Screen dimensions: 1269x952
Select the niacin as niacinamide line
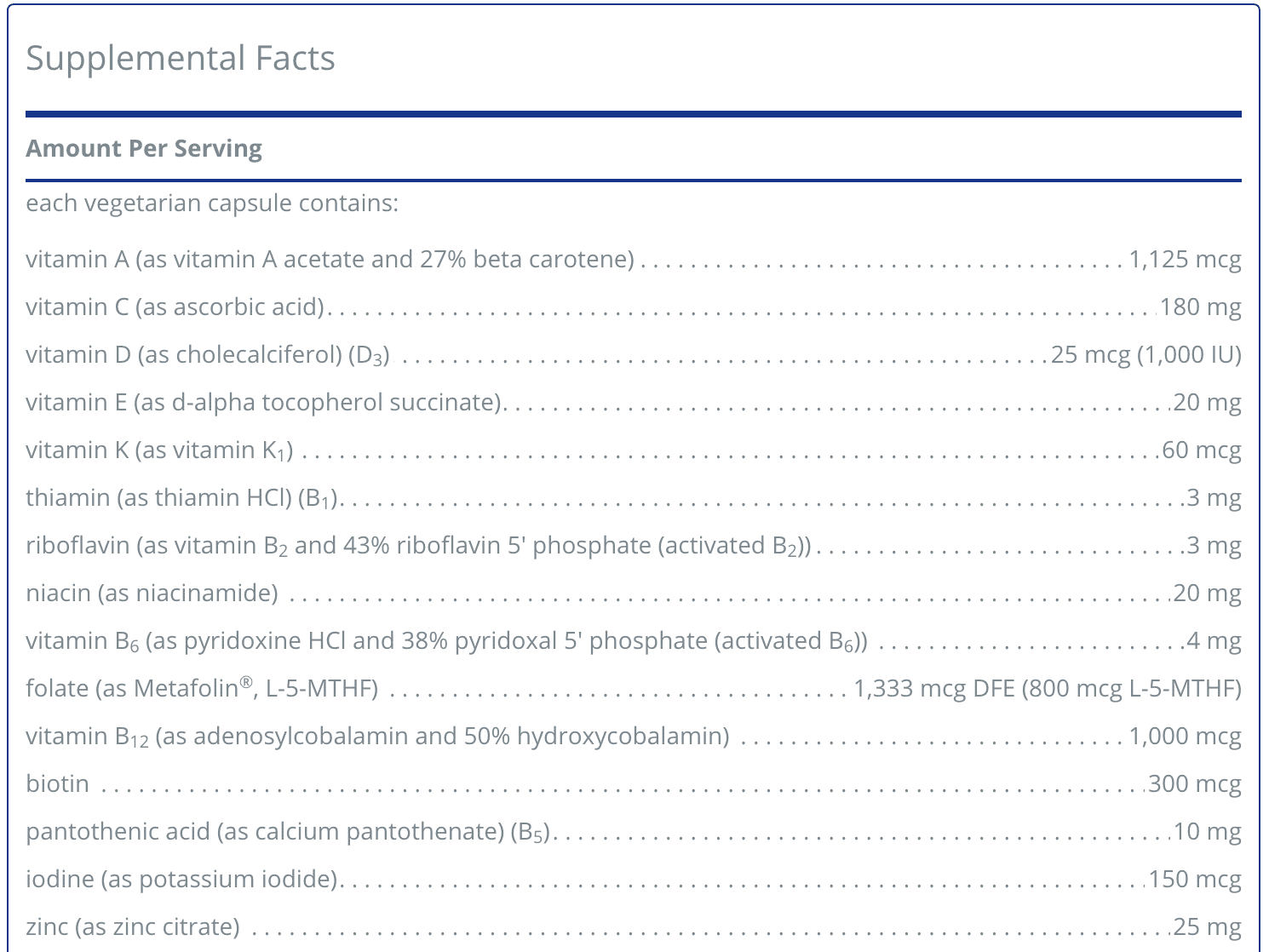tap(634, 593)
